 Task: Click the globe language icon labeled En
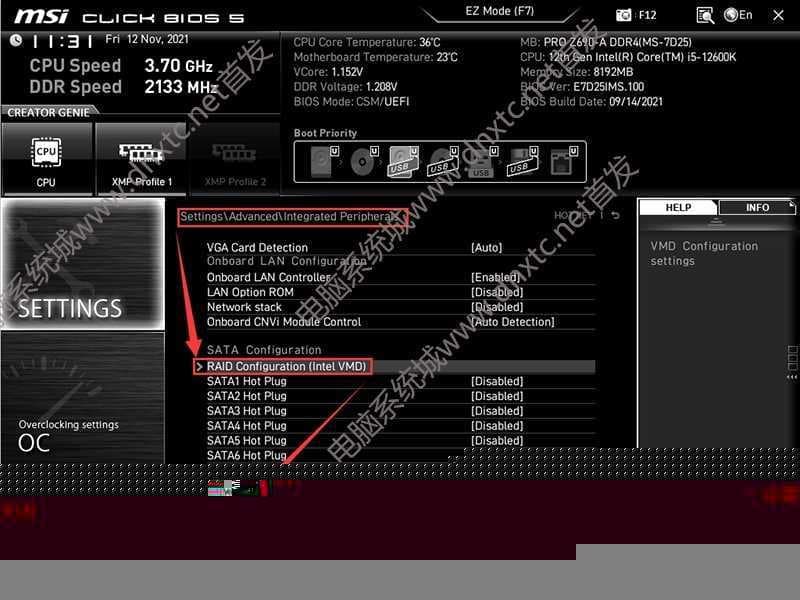tap(733, 15)
